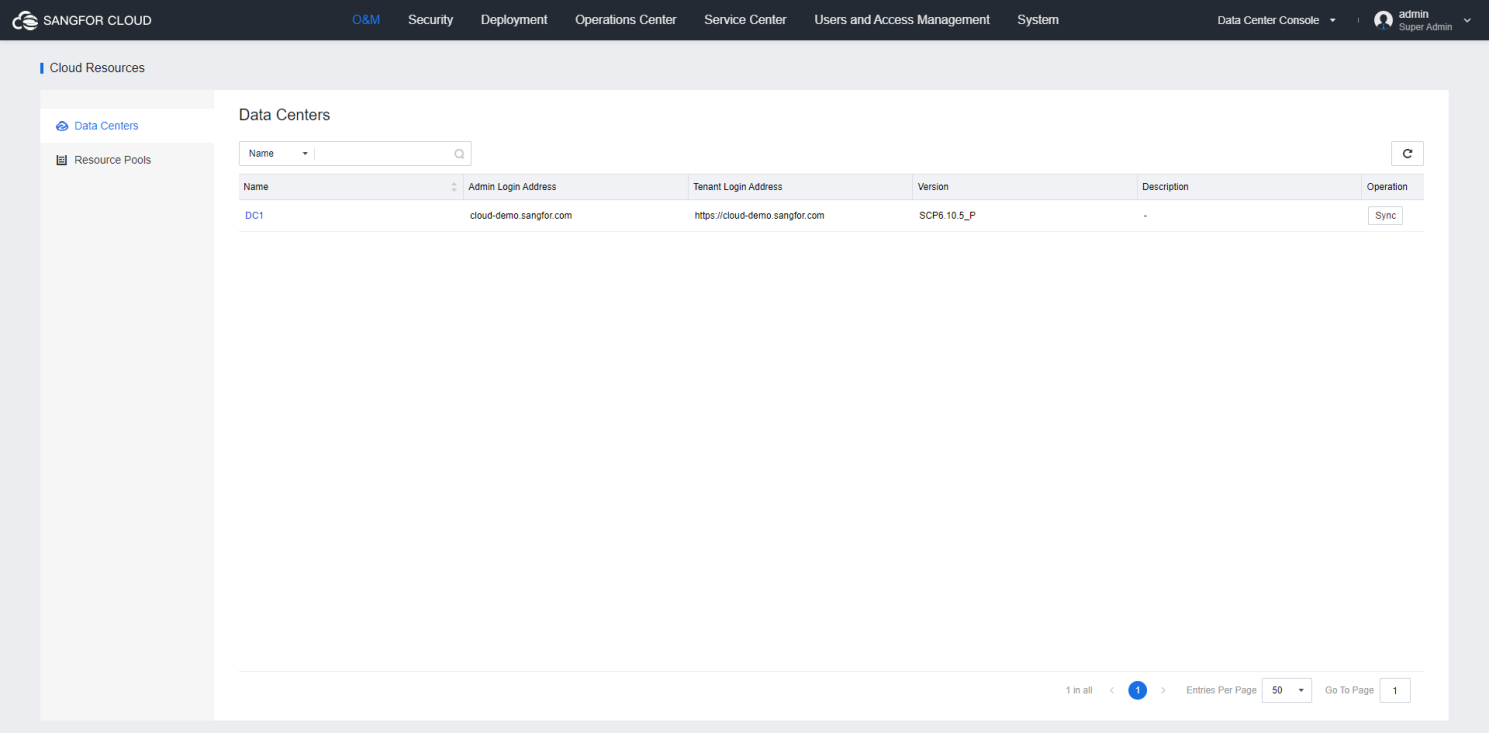Click the Go To Page input box
The height and width of the screenshot is (733, 1489).
(1395, 691)
